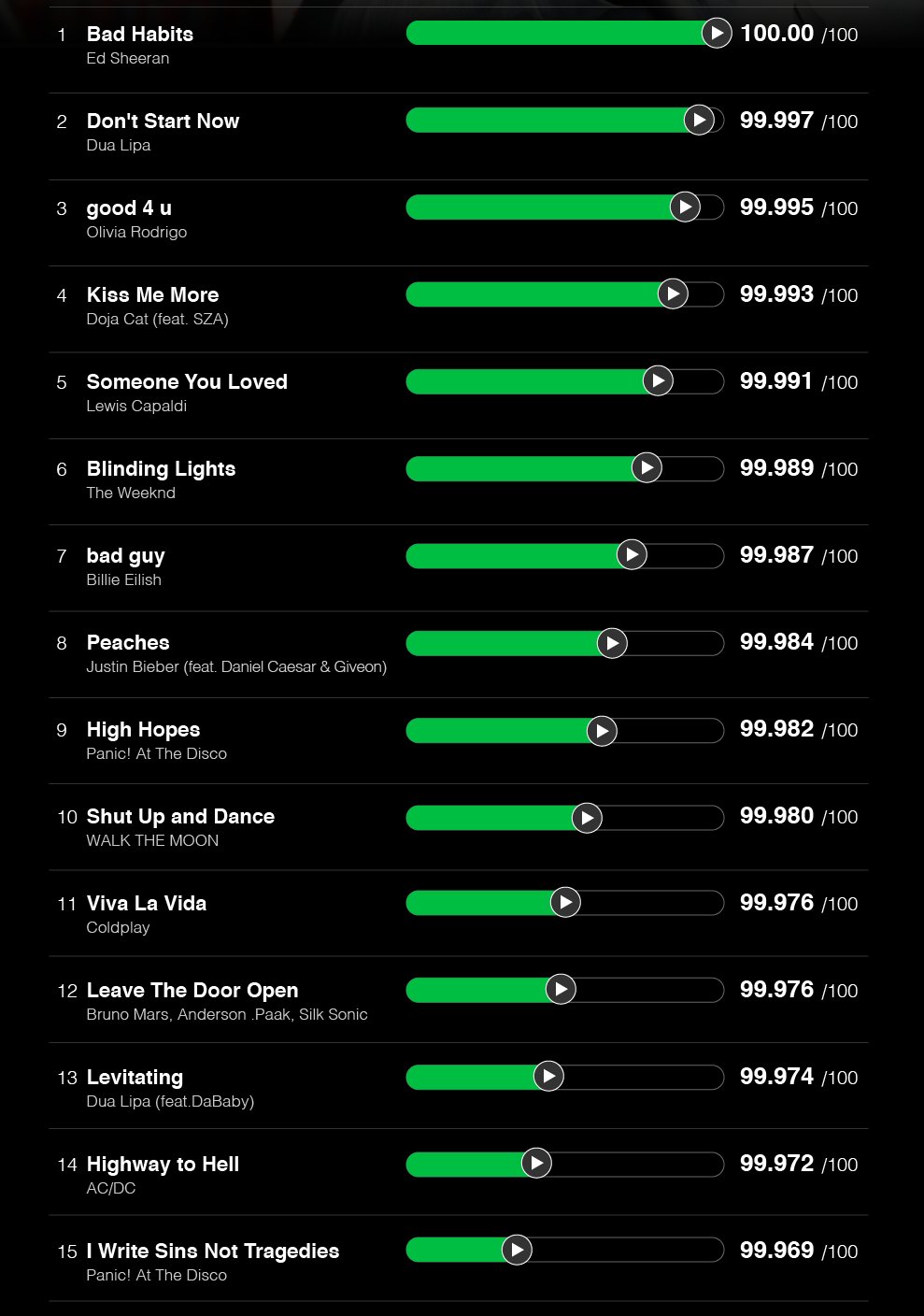Select artist name Olivia Rodrigo

(x=136, y=232)
